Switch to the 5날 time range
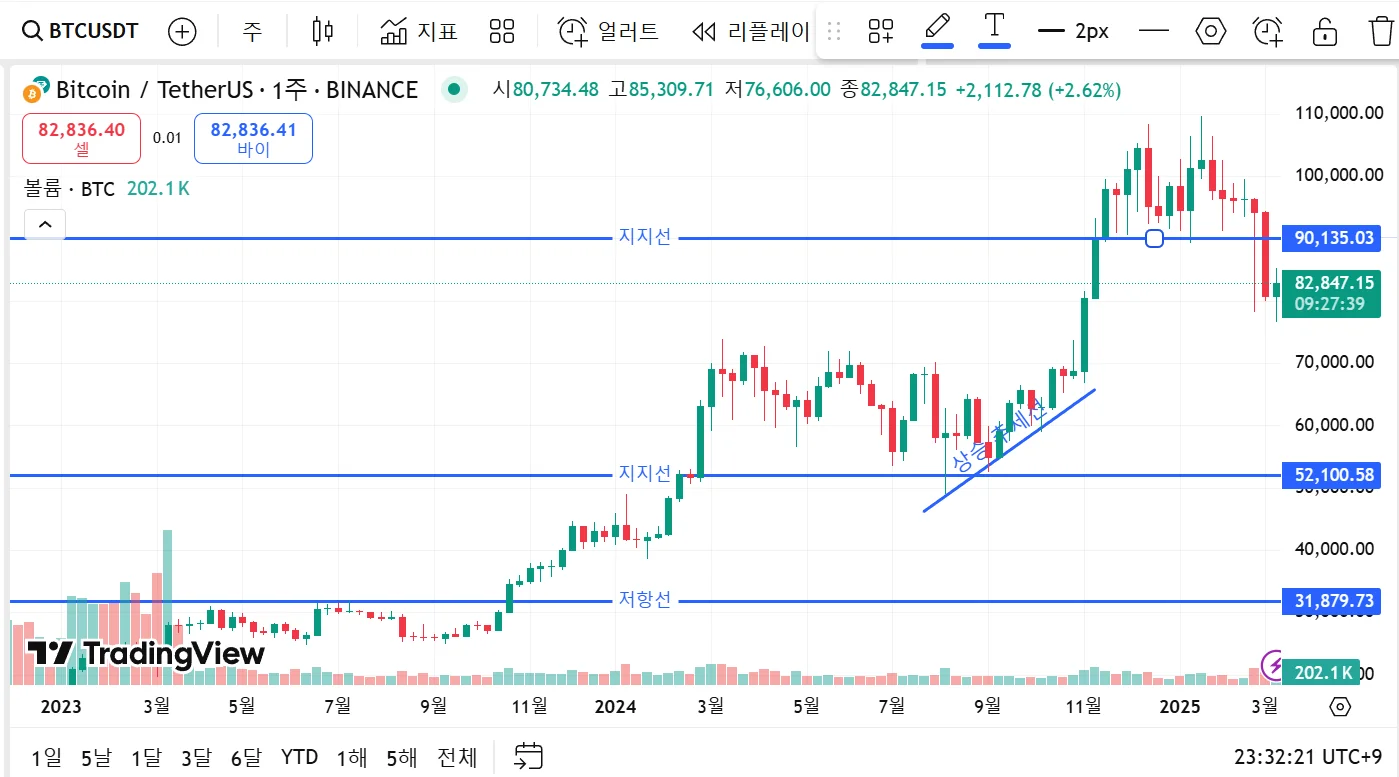The height and width of the screenshot is (777, 1399). [x=96, y=757]
